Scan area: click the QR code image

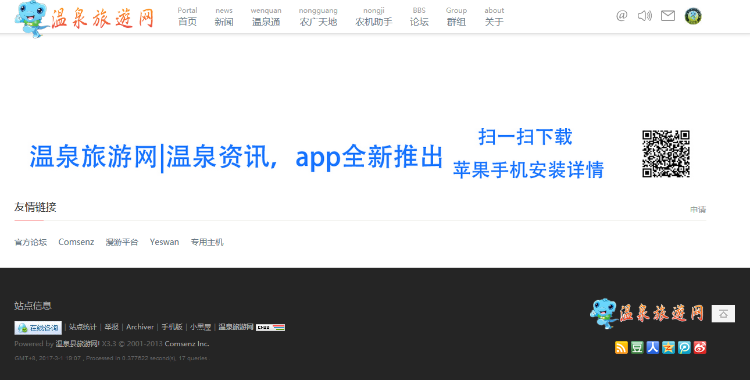pyautogui.click(x=666, y=154)
